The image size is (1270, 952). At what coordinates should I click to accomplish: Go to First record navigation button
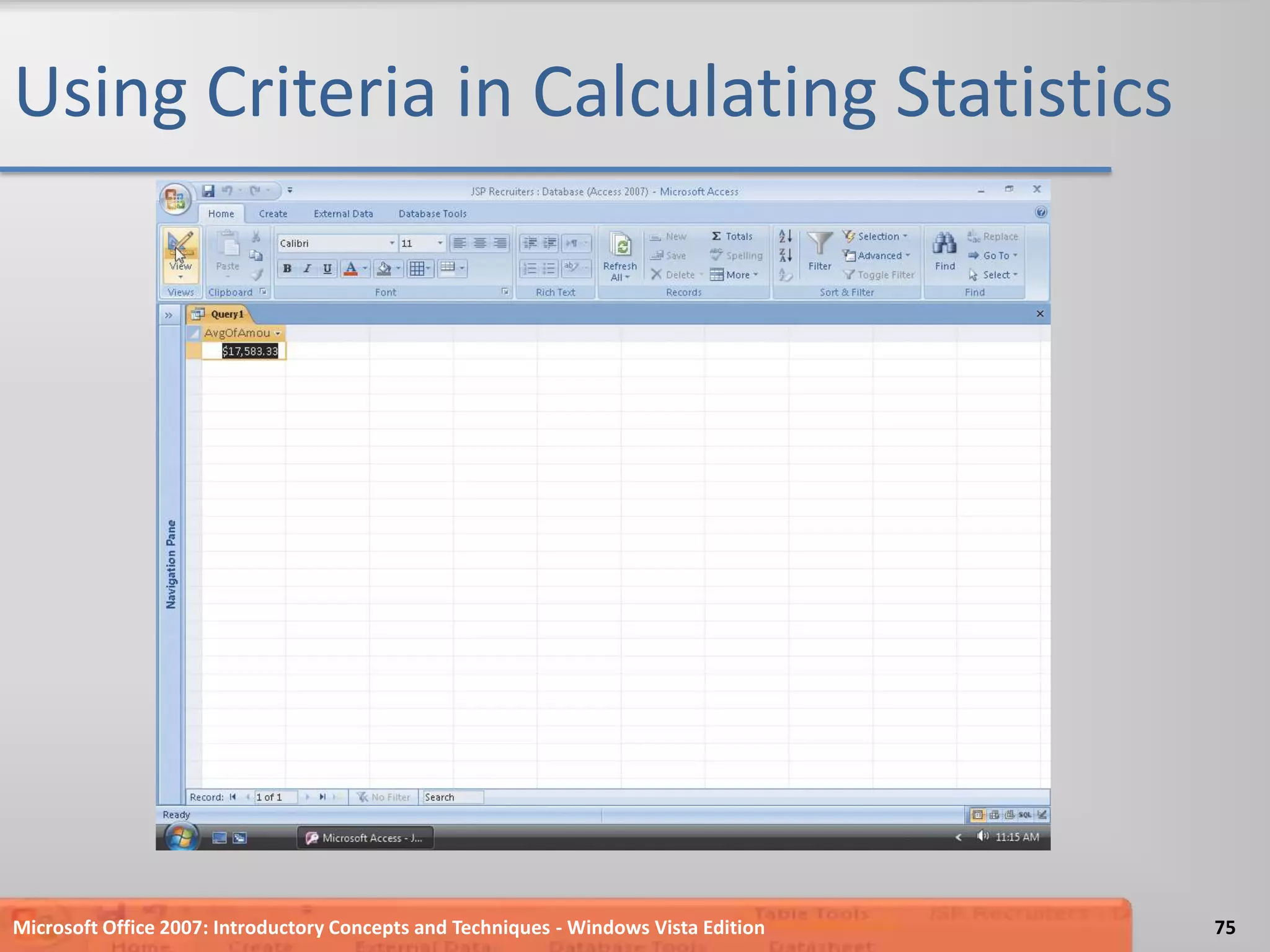tap(233, 797)
